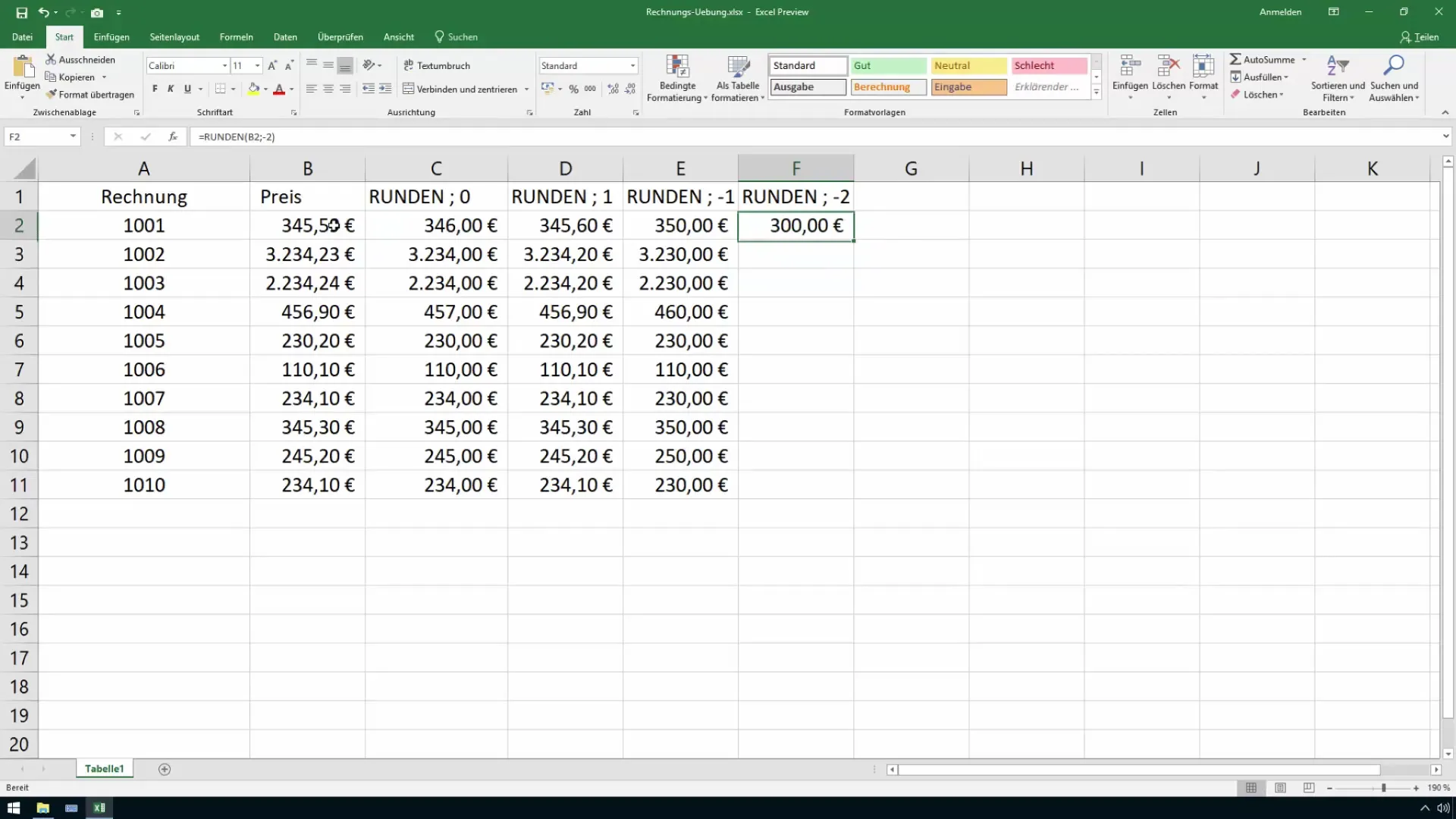Expand cell styles gallery more arrow
This screenshot has height=819, width=1456.
1097,93
